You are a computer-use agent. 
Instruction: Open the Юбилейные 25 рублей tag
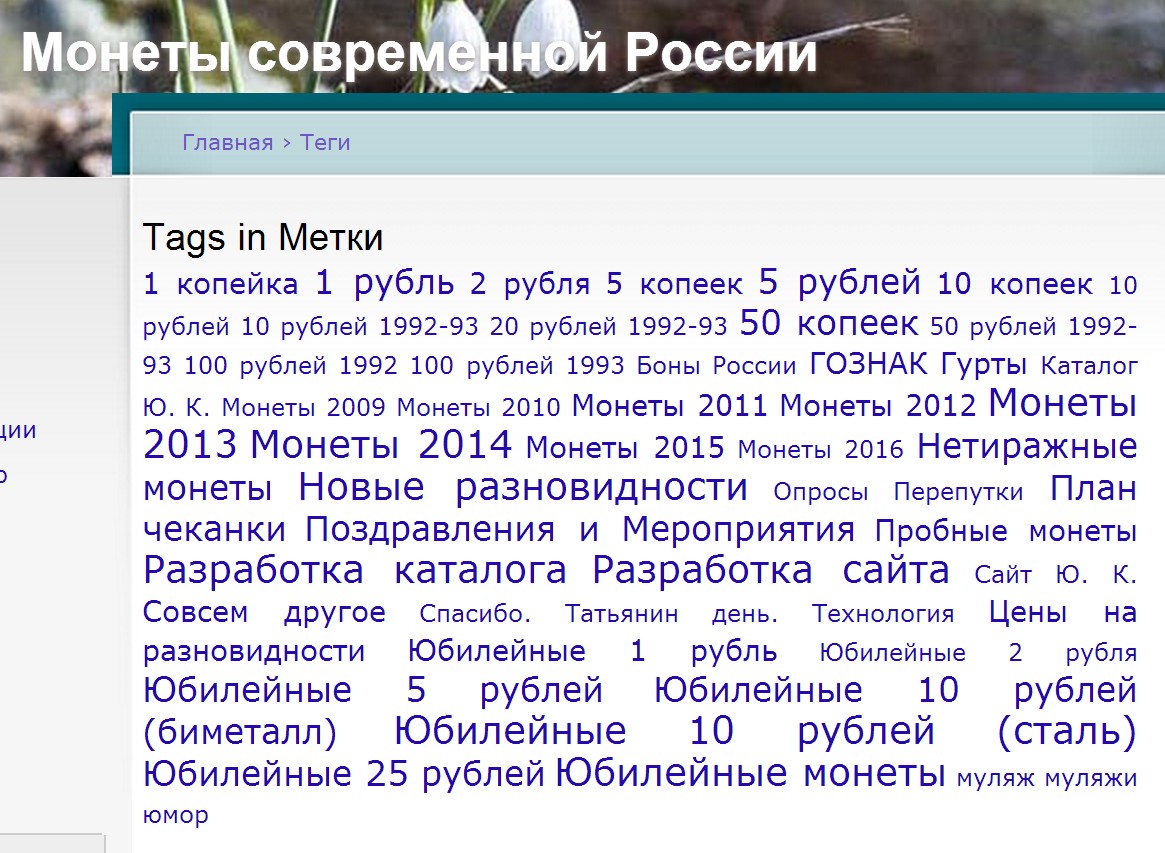click(344, 774)
